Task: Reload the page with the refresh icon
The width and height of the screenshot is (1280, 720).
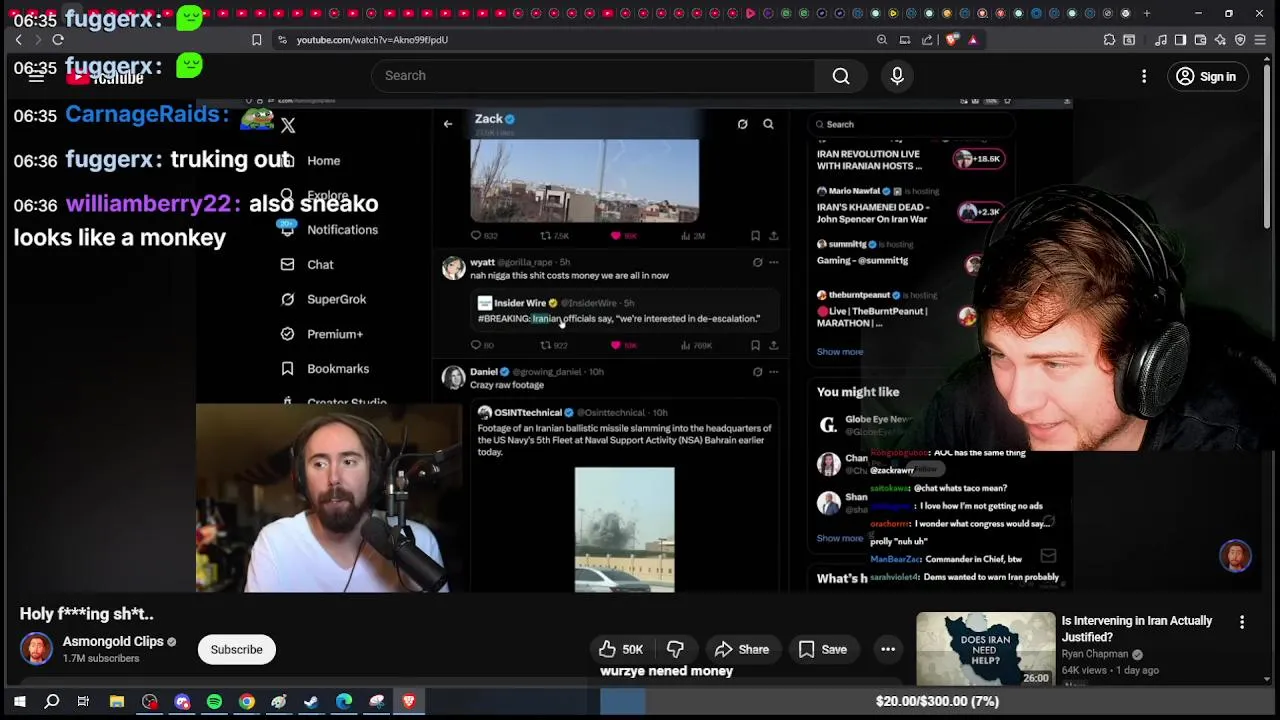Action: pos(58,40)
